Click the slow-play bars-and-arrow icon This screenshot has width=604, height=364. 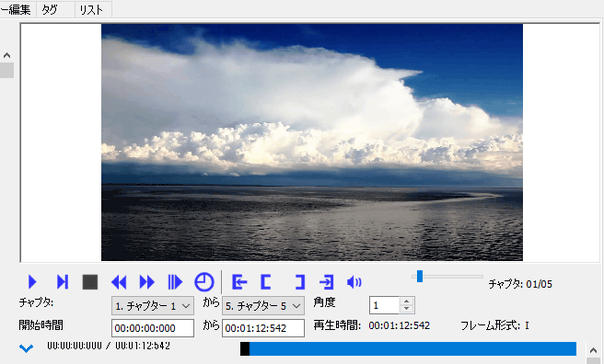point(175,282)
